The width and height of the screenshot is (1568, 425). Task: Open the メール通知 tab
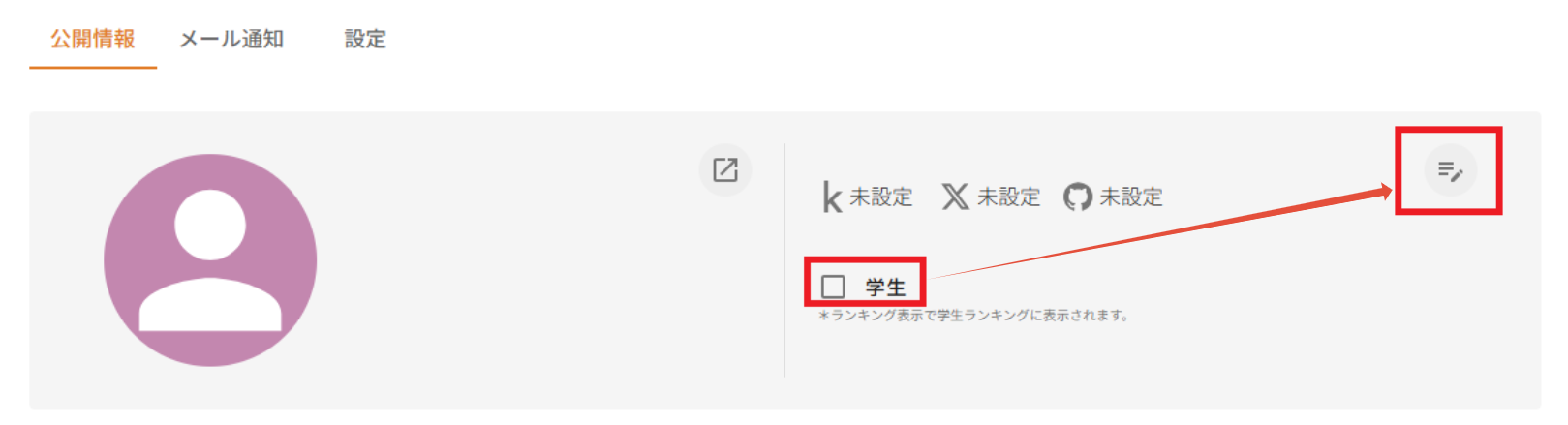point(231,39)
